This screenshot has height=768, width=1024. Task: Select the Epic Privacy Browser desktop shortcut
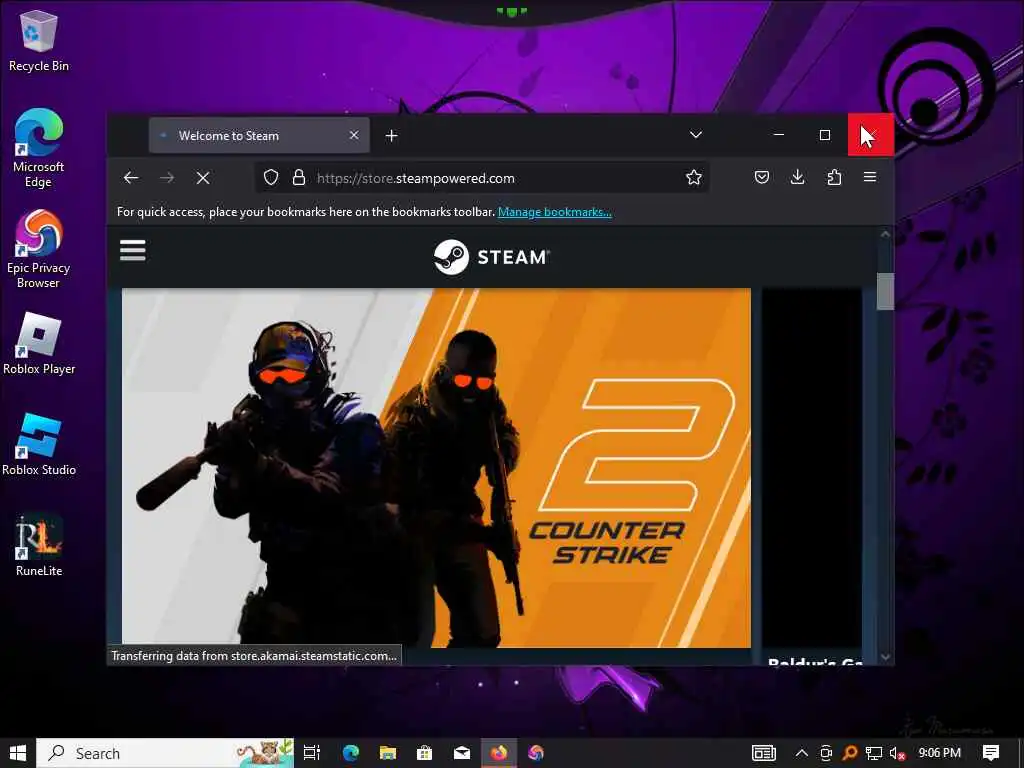(39, 249)
